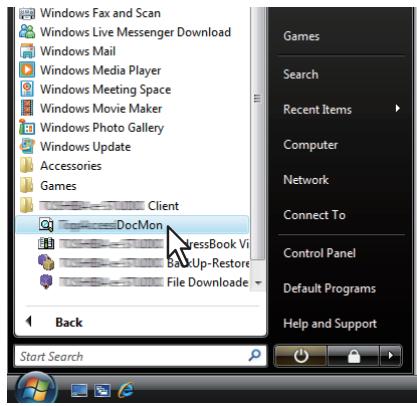Image resolution: width=417 pixels, height=406 pixels.
Task: Select the Windows Mail label
Action: [78, 51]
